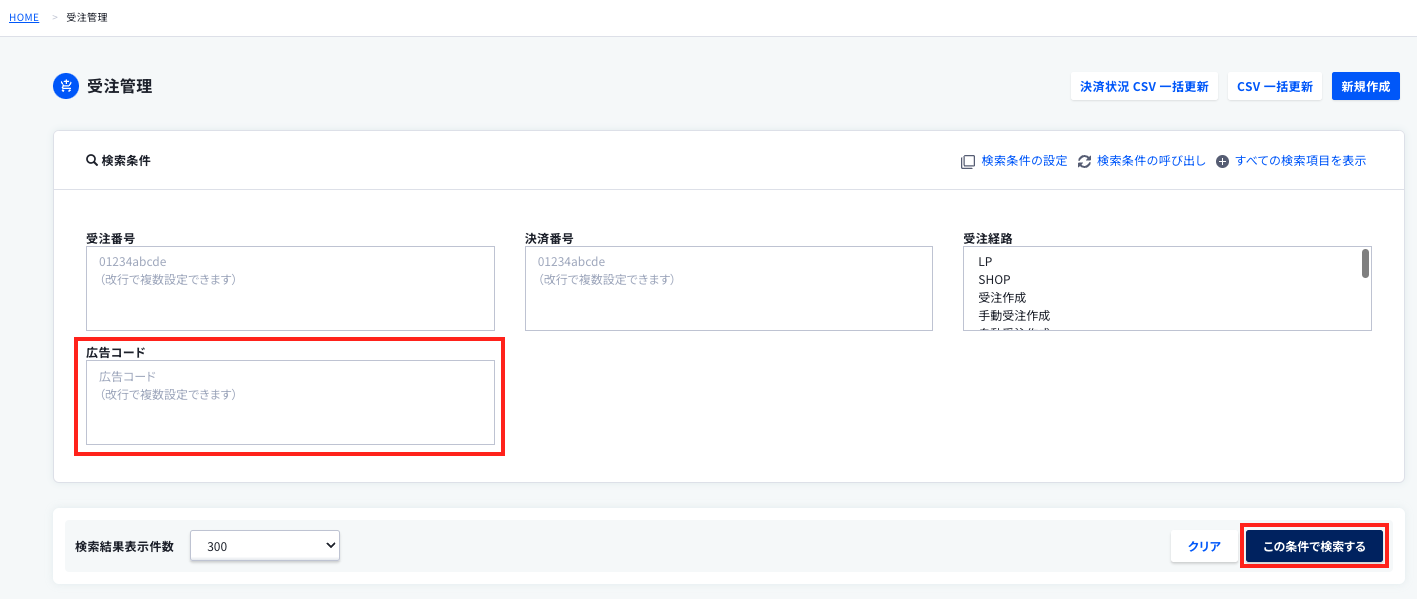1417x599 pixels.
Task: Click the 新規作成 button
Action: pos(1366,86)
